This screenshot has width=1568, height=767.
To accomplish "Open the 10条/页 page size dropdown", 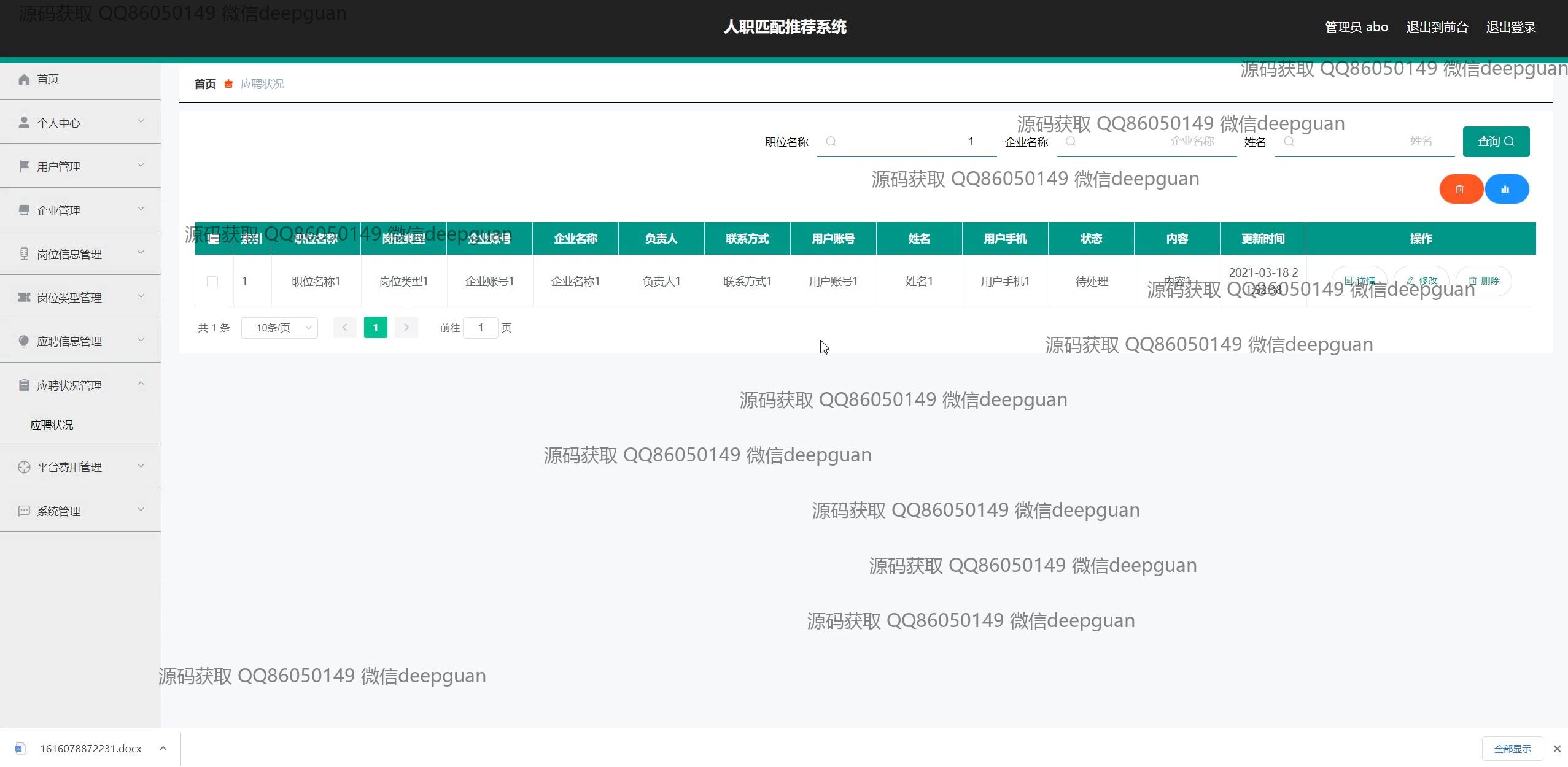I will pos(279,328).
